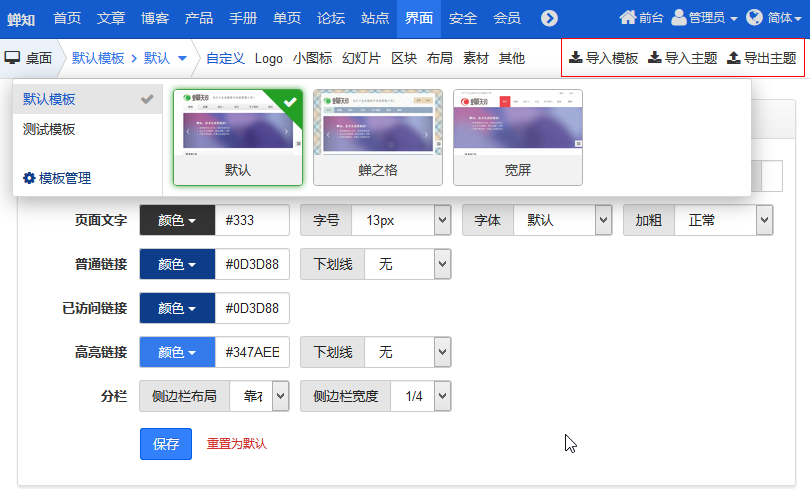
Task: Open 普通链接 color picker
Action: 177,264
